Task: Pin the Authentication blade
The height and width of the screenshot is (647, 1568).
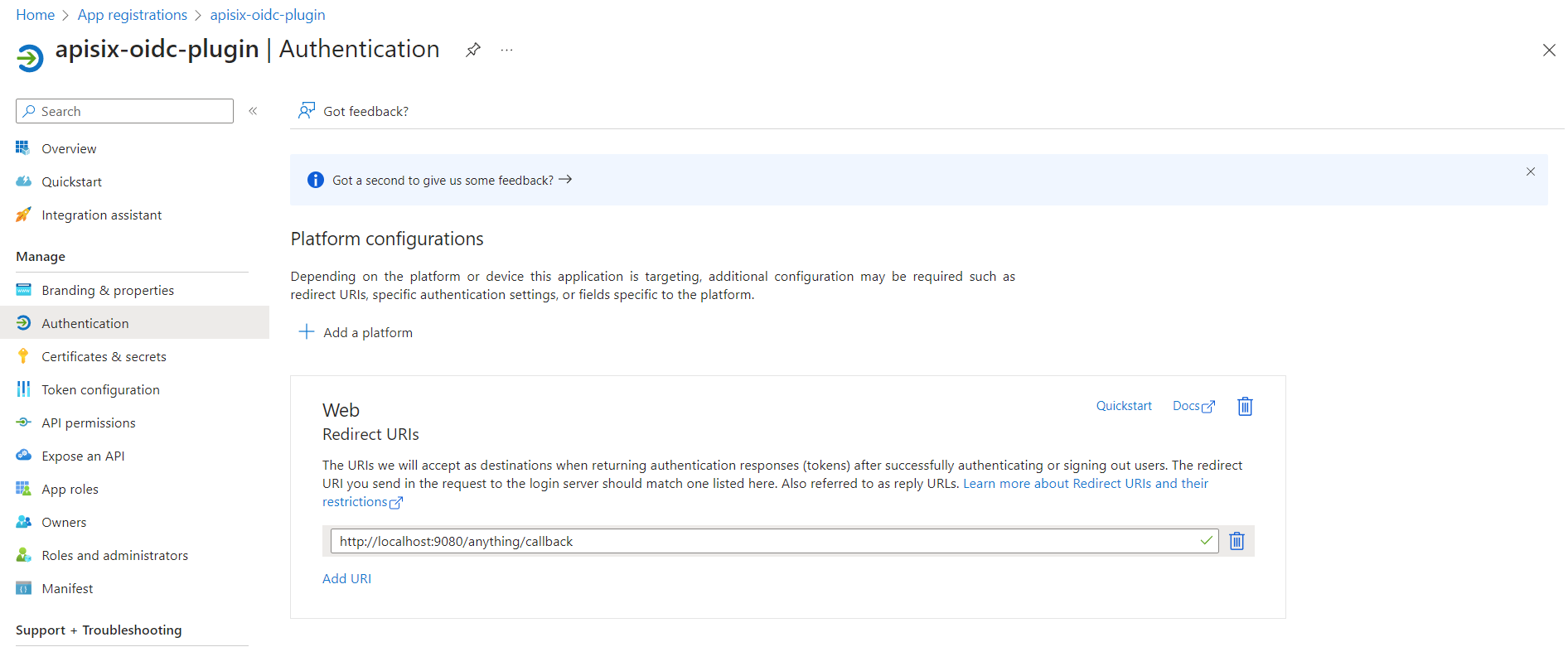Action: (472, 50)
